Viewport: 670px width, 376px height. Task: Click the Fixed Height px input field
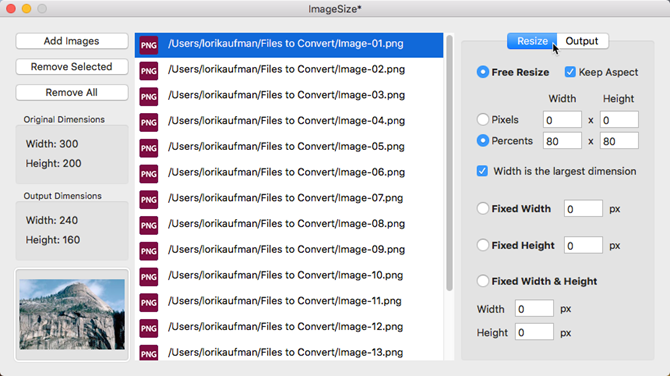pos(583,245)
